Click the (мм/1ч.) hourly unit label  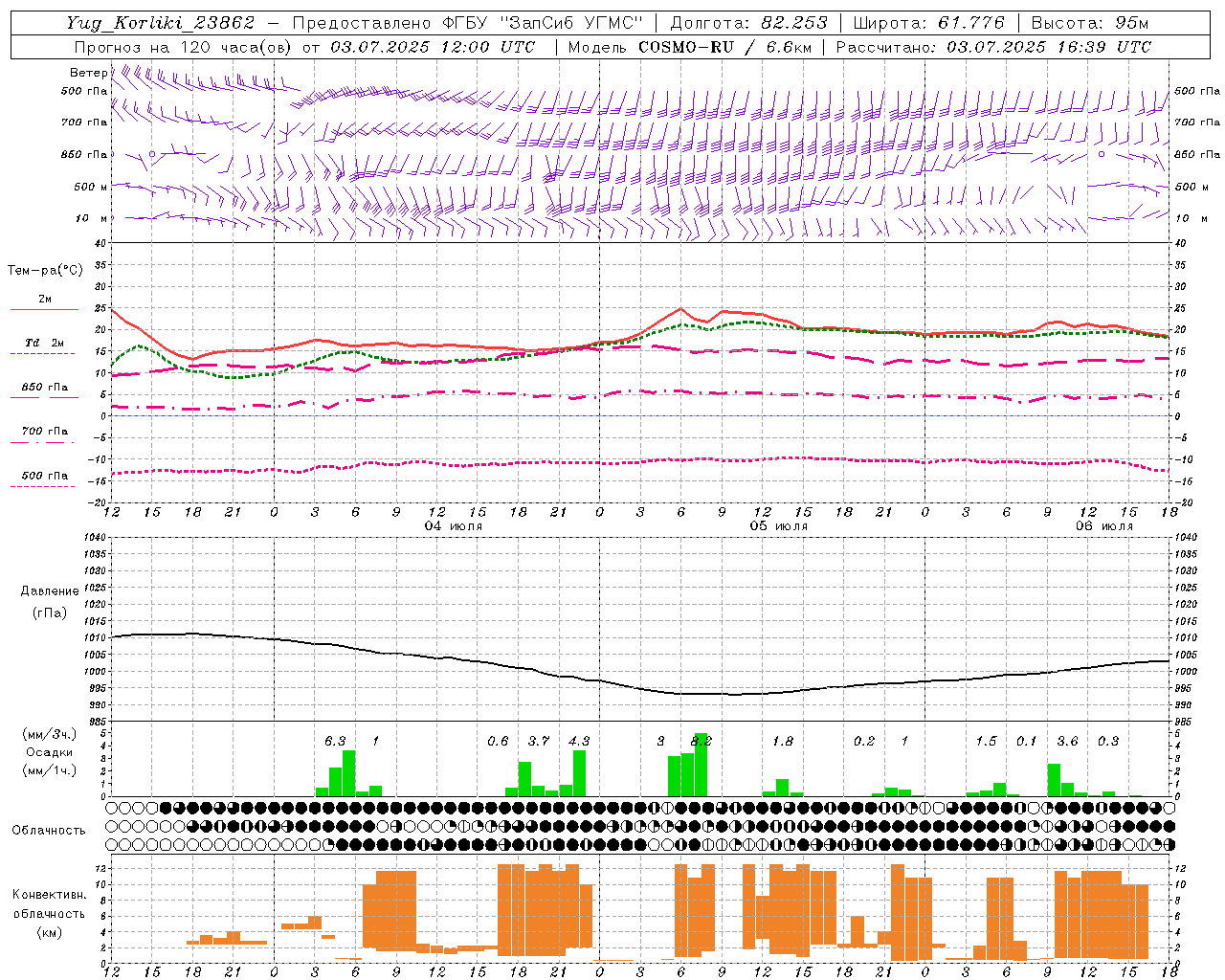tap(49, 770)
